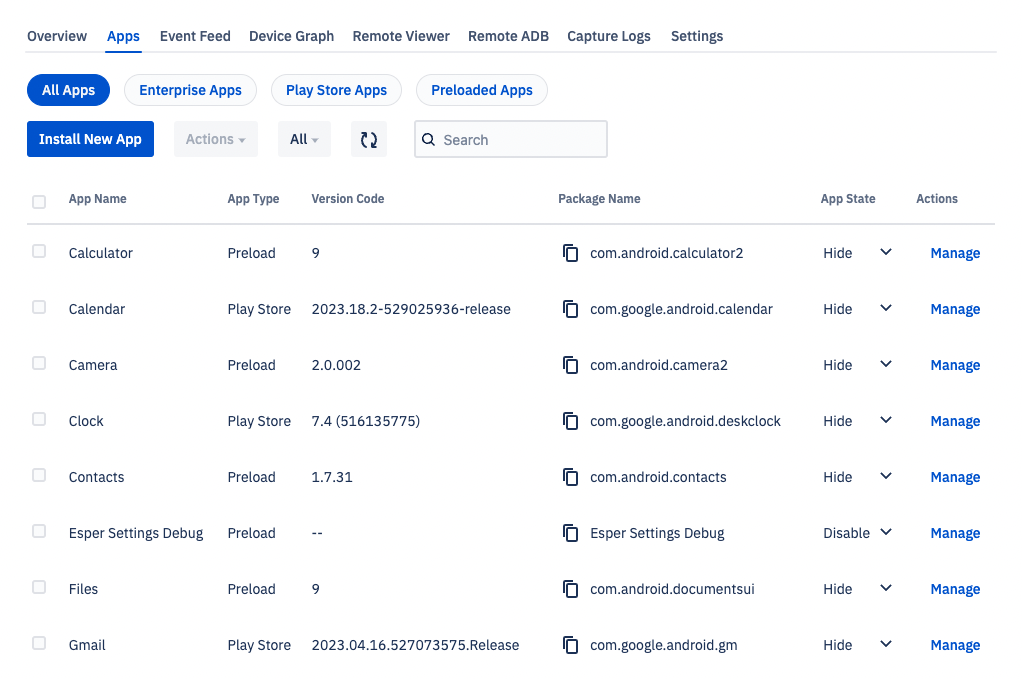Copy the com.google.android.gm package name

(x=571, y=645)
